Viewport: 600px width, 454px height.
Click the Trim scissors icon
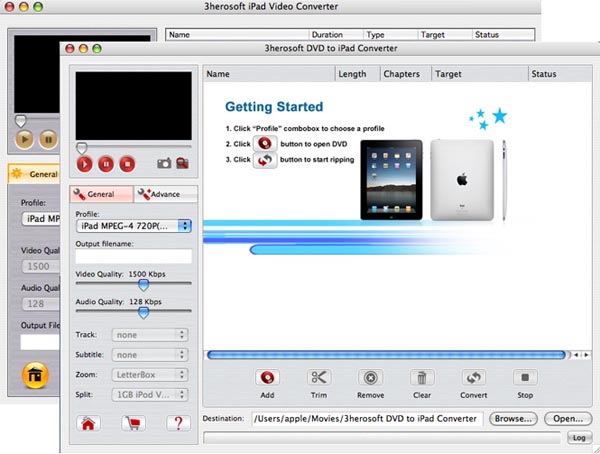click(x=319, y=378)
